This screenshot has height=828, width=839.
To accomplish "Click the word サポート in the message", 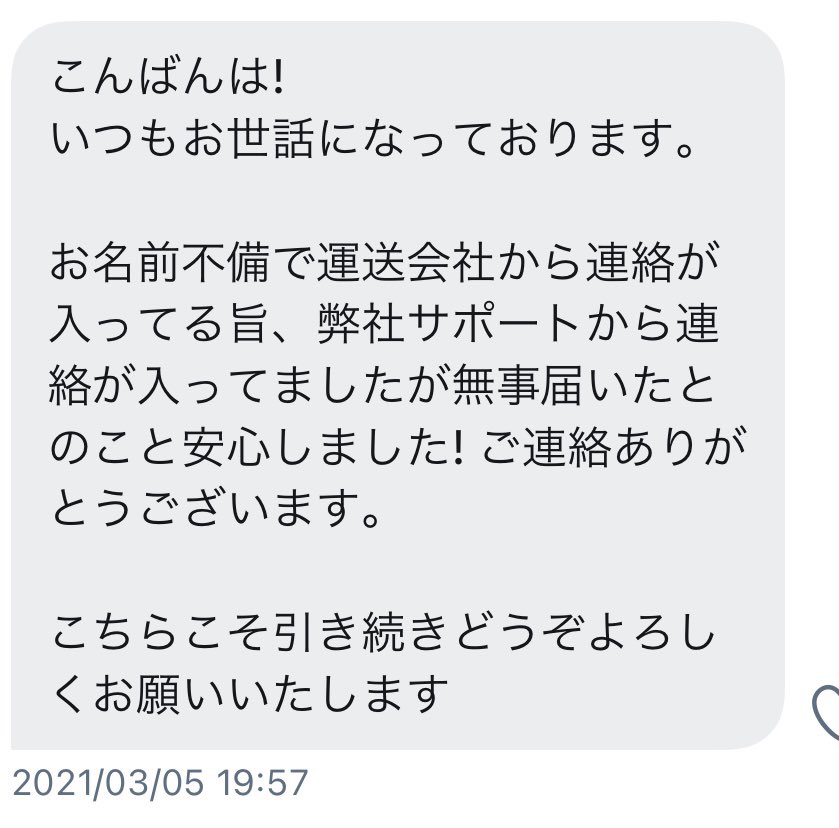I will [x=494, y=324].
